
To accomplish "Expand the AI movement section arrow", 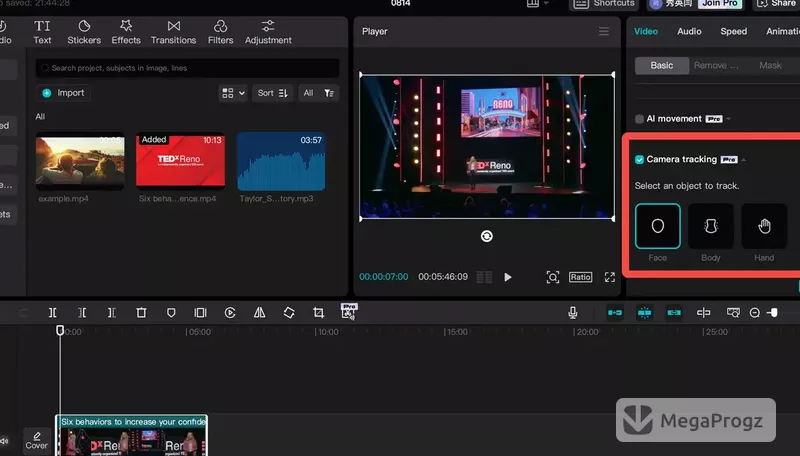I will (x=729, y=119).
